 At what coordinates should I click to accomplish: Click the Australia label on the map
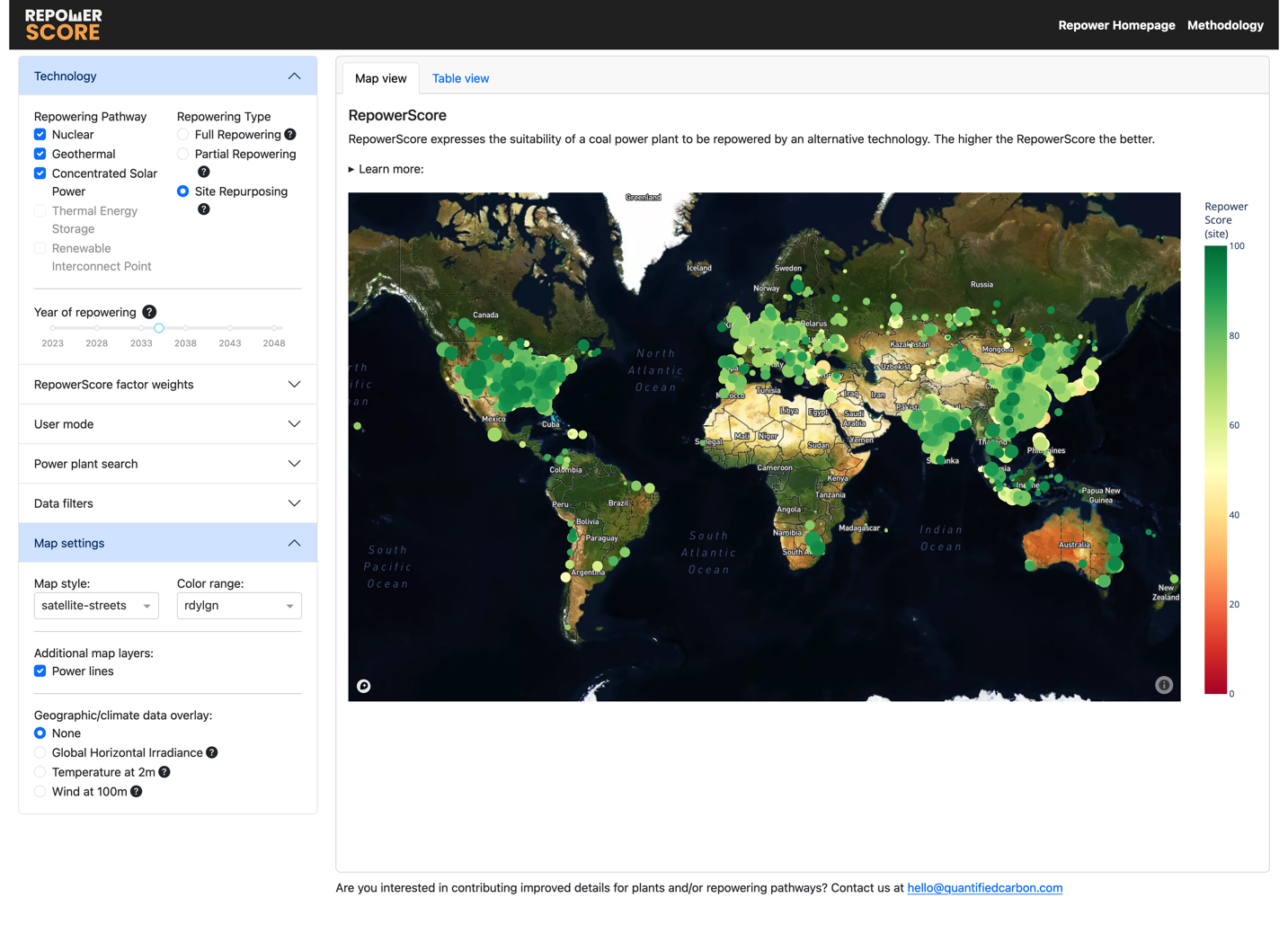[x=1074, y=545]
